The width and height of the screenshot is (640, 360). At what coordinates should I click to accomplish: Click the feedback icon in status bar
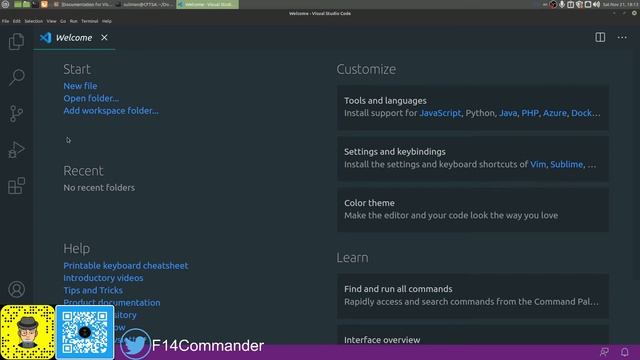tap(604, 352)
